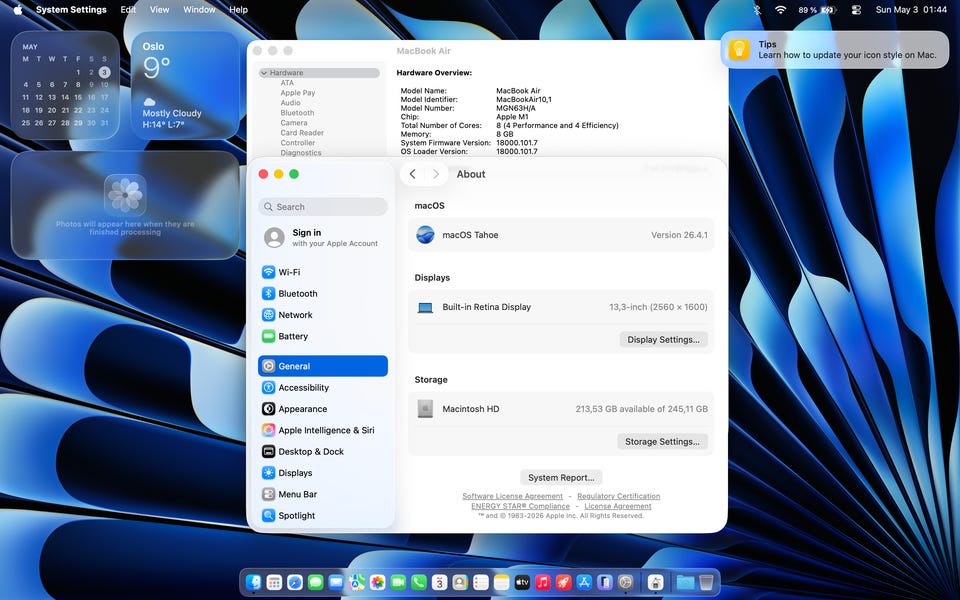The height and width of the screenshot is (600, 960).
Task: Open Mail from the Dock
Action: pos(336,582)
